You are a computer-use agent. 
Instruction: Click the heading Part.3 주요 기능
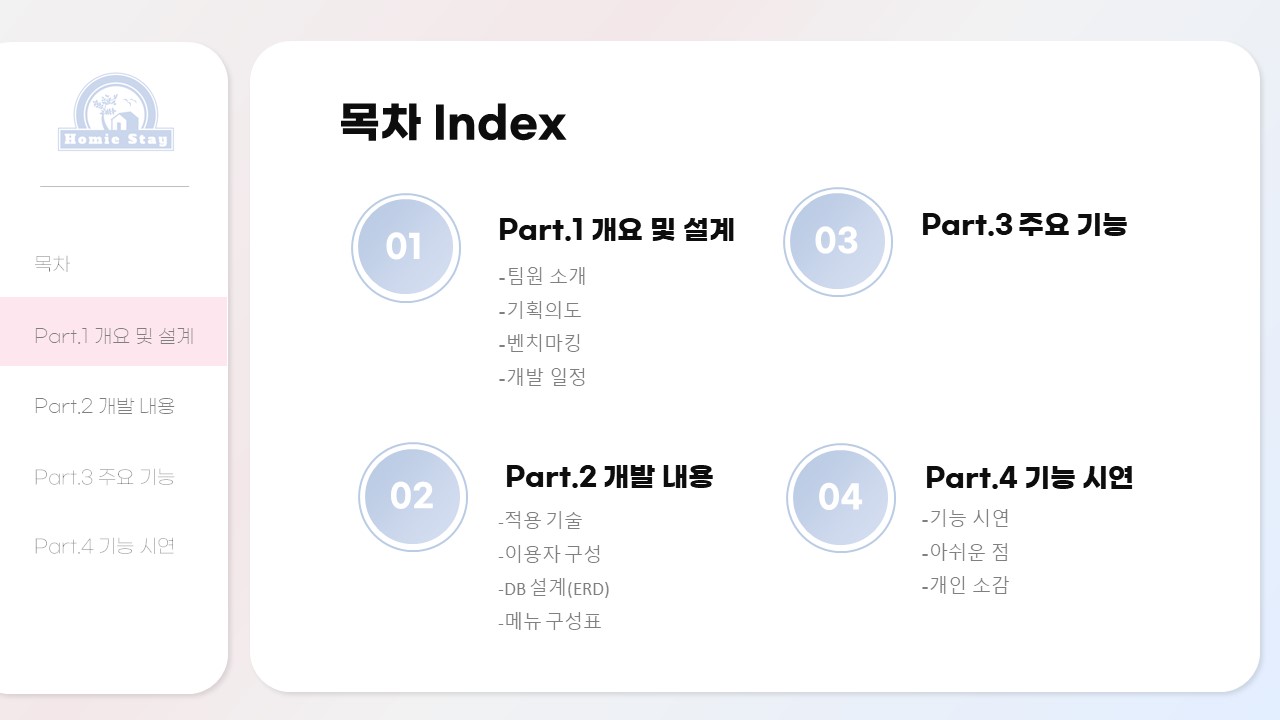(1024, 225)
